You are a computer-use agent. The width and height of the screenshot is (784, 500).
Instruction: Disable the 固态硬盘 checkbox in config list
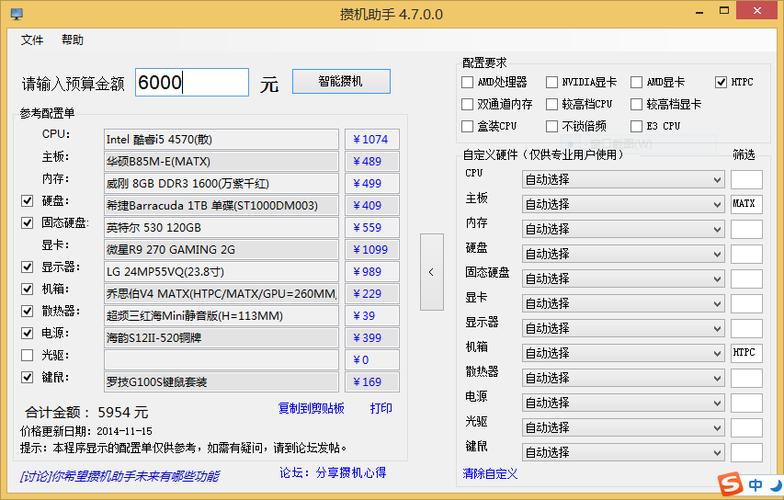(28, 223)
